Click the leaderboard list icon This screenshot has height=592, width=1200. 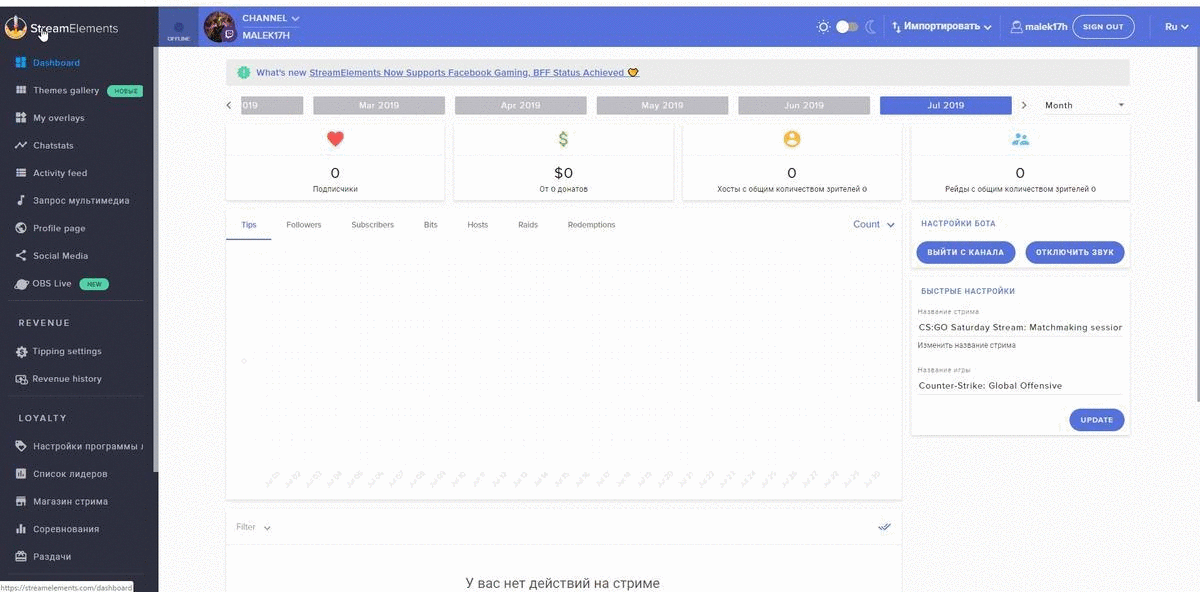(x=21, y=474)
